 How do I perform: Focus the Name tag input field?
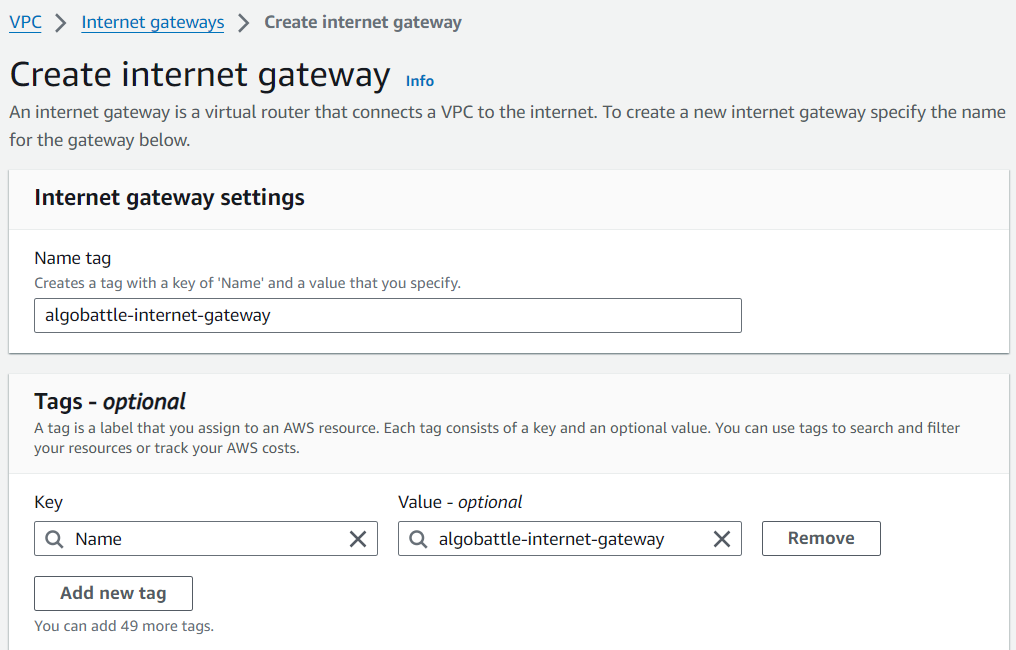click(388, 315)
